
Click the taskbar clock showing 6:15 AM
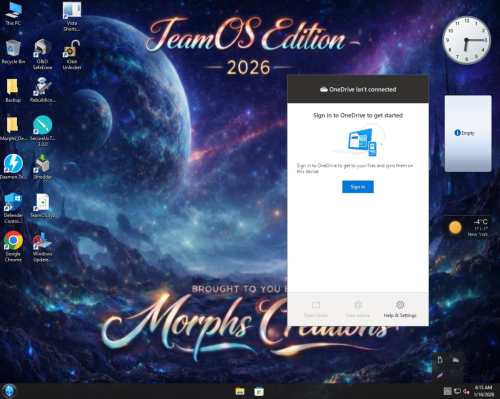pos(483,391)
